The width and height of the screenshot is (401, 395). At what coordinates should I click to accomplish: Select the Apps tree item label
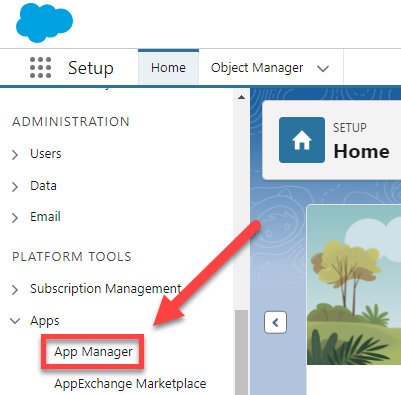tap(45, 321)
